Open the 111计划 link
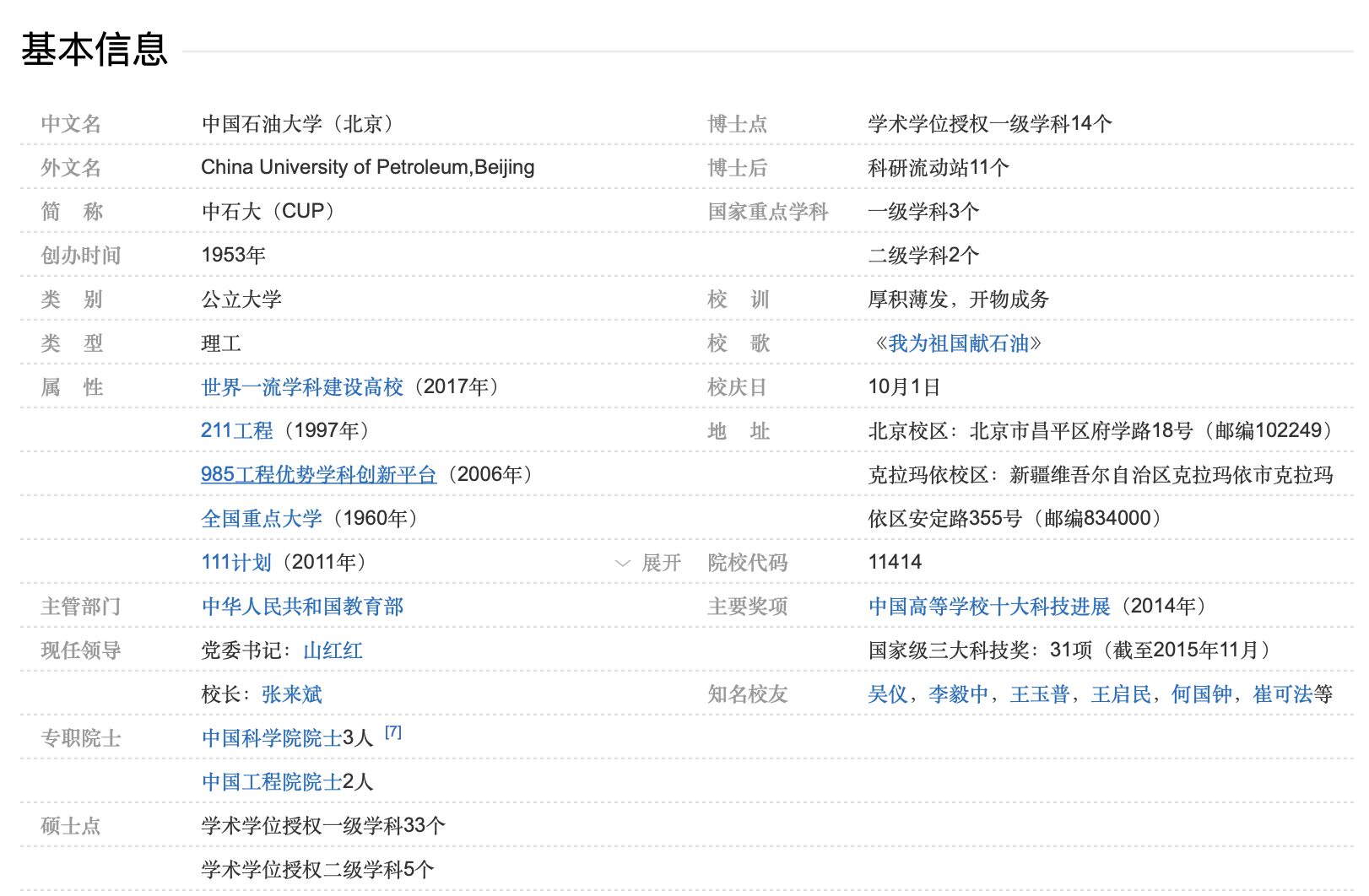1369x896 pixels. click(236, 563)
